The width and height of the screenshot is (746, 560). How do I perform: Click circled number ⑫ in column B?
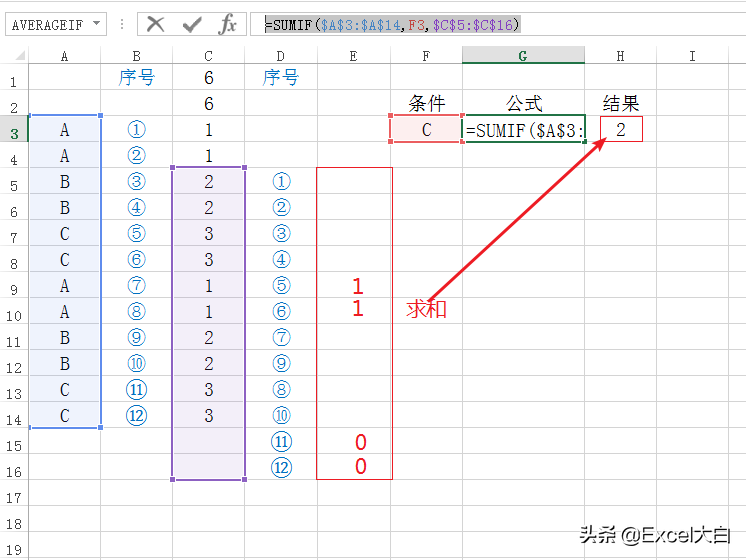coord(137,415)
